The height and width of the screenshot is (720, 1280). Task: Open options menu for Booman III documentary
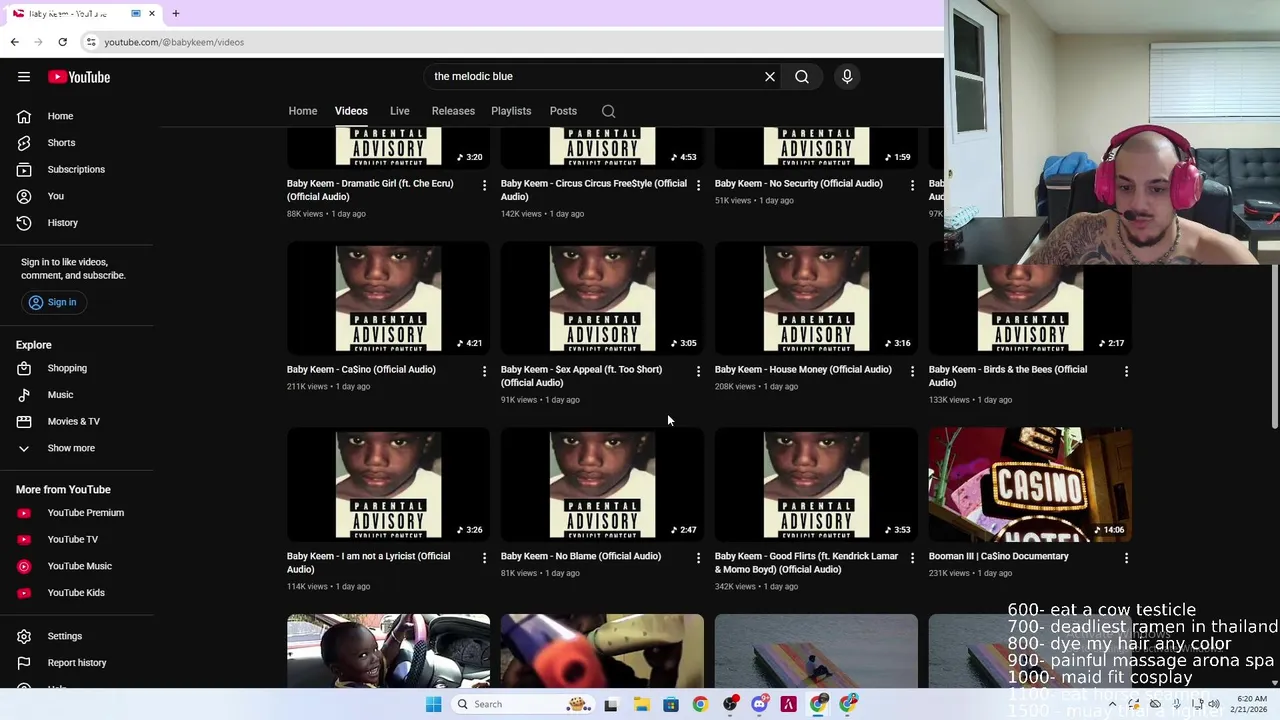(1126, 558)
